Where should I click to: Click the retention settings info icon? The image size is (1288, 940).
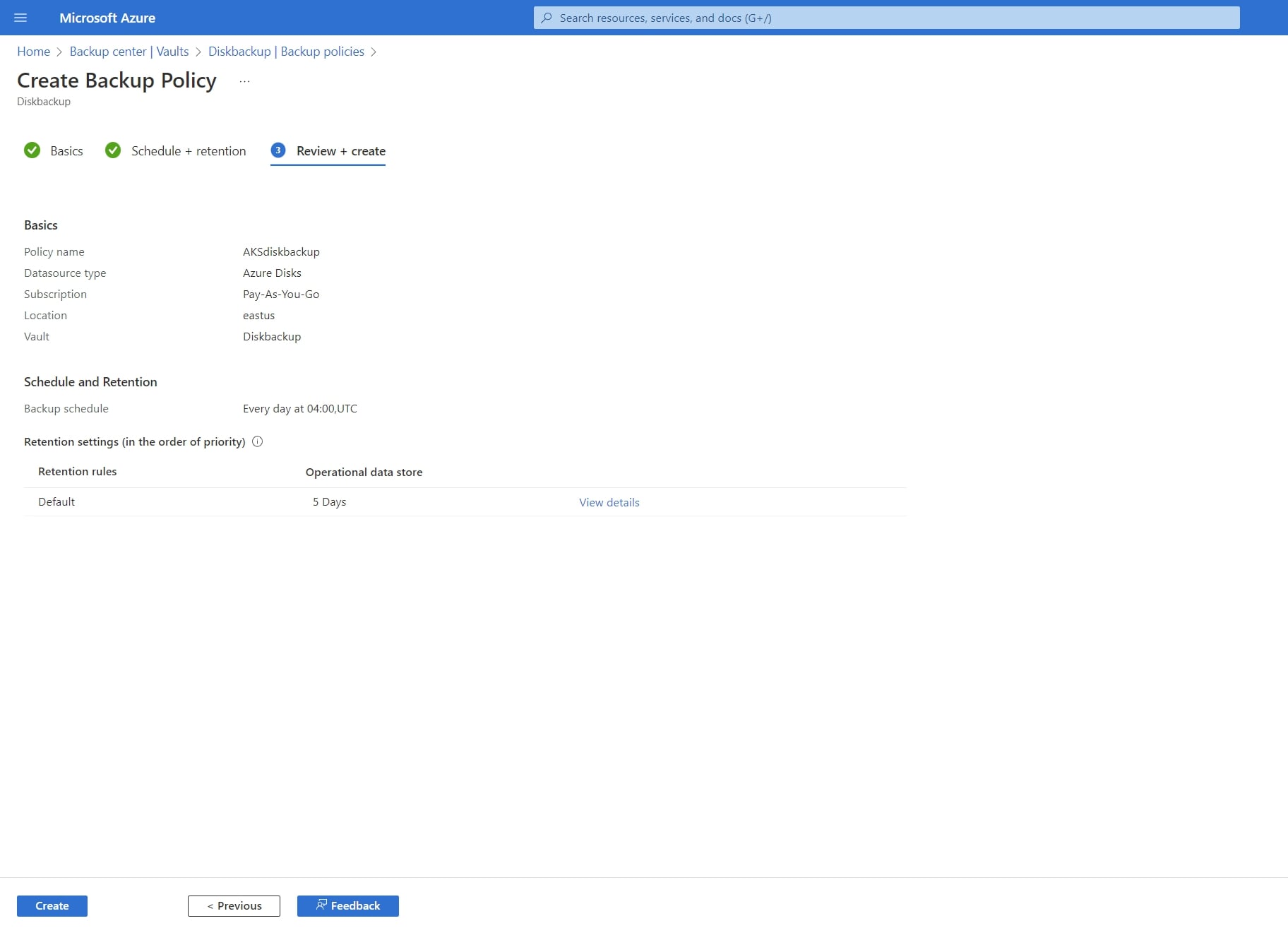point(258,441)
